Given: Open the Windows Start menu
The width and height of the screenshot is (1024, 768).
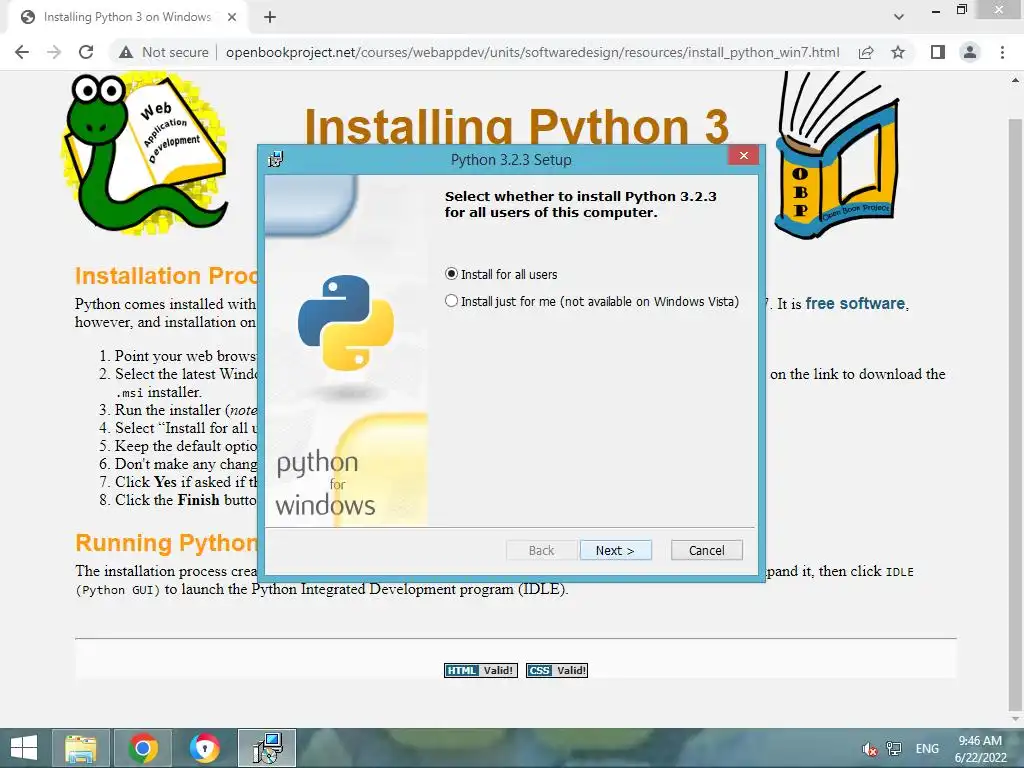Looking at the screenshot, I should pos(24,748).
